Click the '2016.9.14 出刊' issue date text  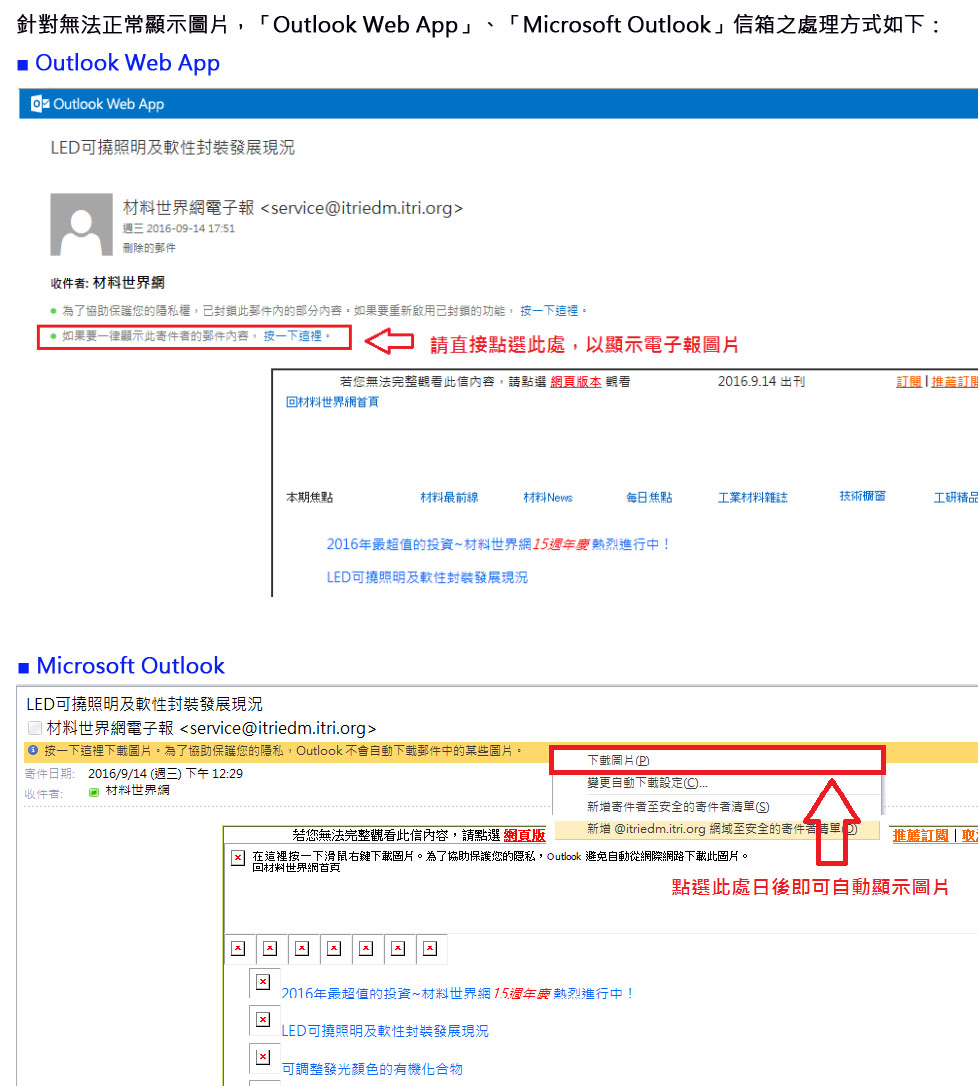pos(761,382)
